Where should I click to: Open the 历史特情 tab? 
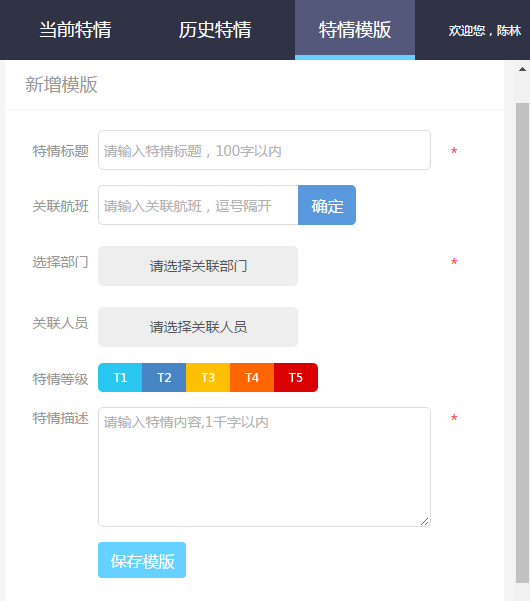[x=215, y=30]
